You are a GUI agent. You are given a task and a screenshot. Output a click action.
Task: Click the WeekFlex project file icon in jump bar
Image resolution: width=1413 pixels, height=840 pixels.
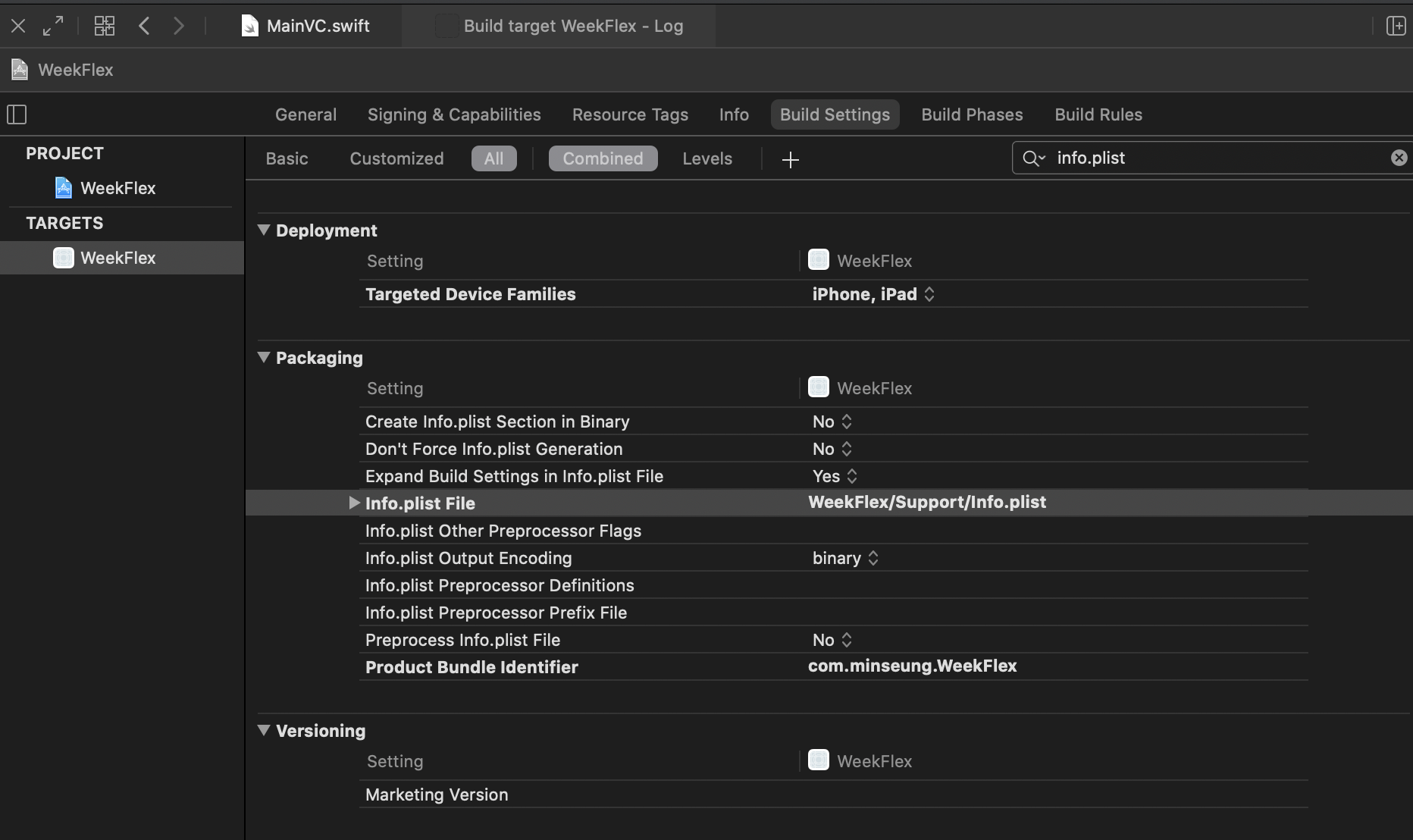(x=20, y=70)
